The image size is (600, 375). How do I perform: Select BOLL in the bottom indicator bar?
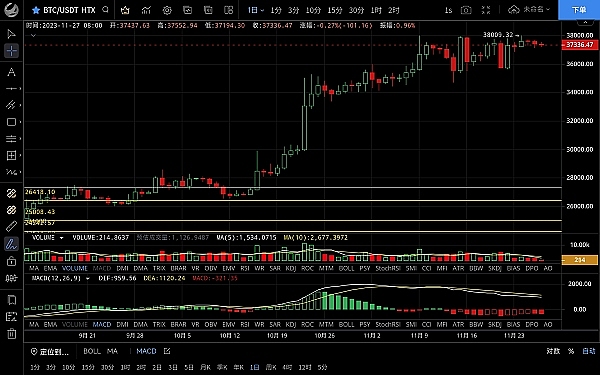(92, 351)
